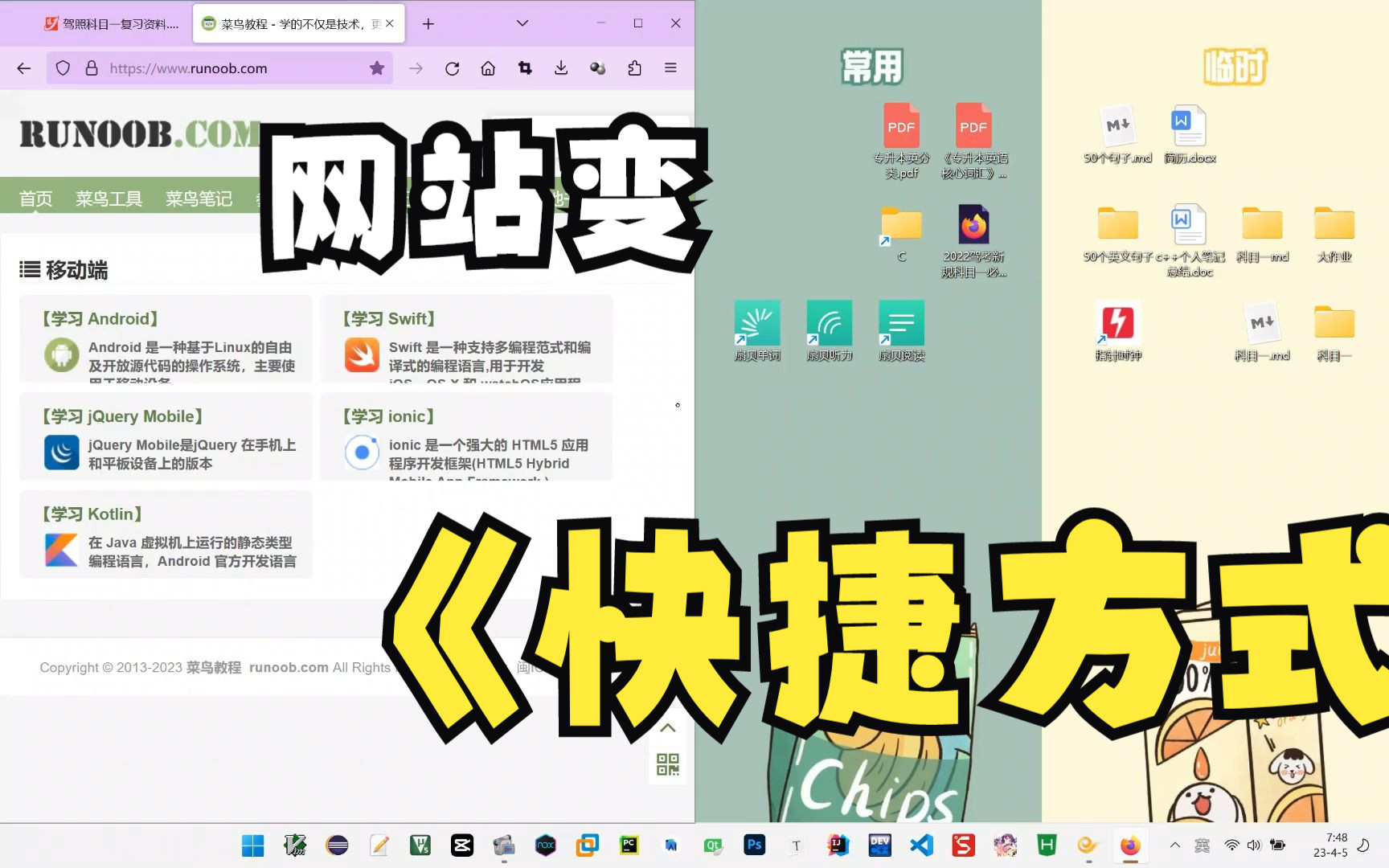Open the Windows Start menu
This screenshot has height=868, width=1389.
tap(253, 845)
